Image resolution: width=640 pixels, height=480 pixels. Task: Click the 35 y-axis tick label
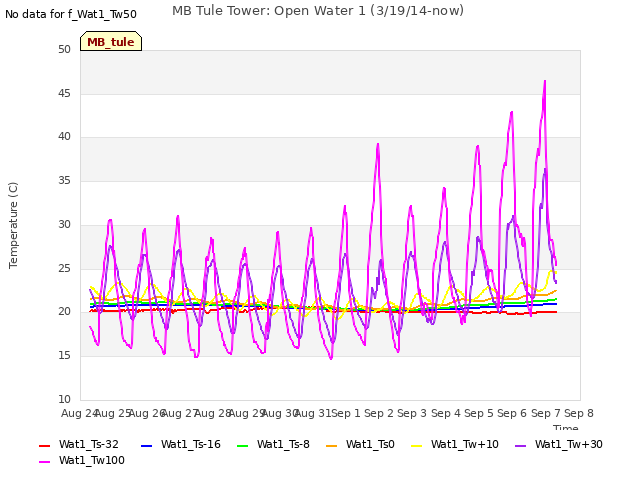click(64, 180)
